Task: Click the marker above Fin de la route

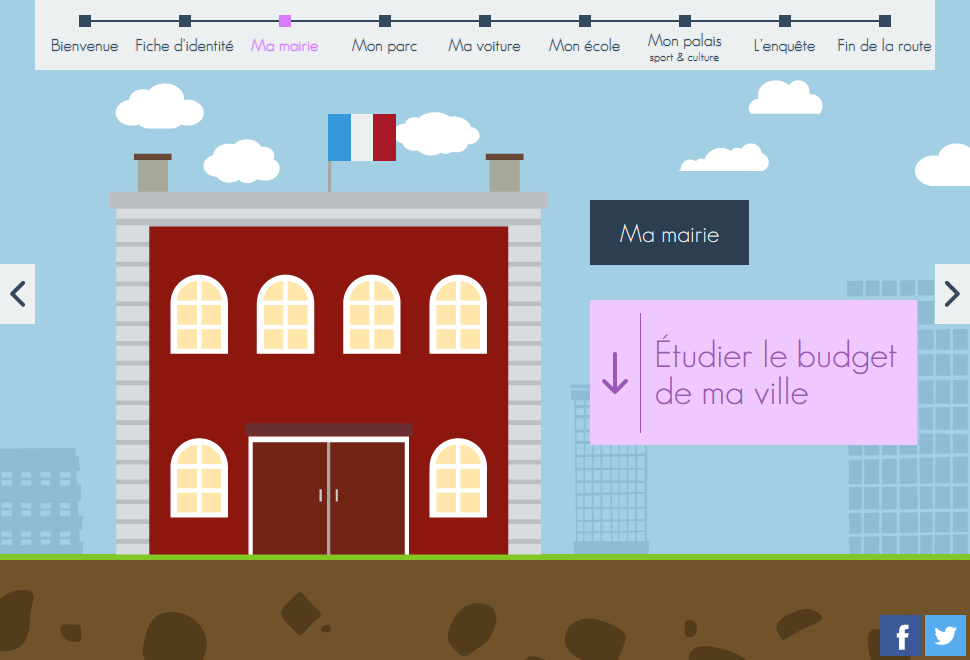Action: pos(885,21)
